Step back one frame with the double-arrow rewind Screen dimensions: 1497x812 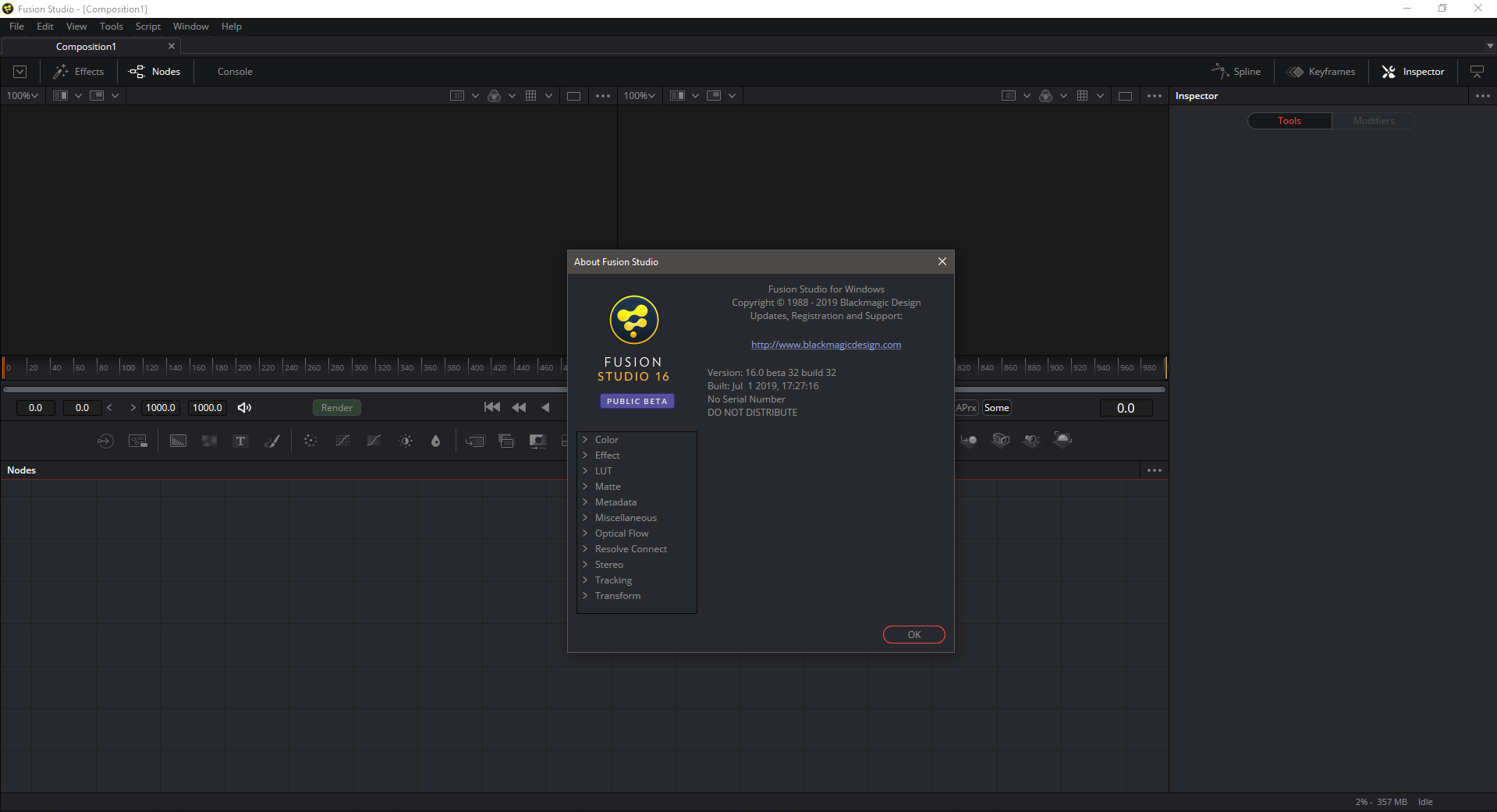(x=519, y=407)
